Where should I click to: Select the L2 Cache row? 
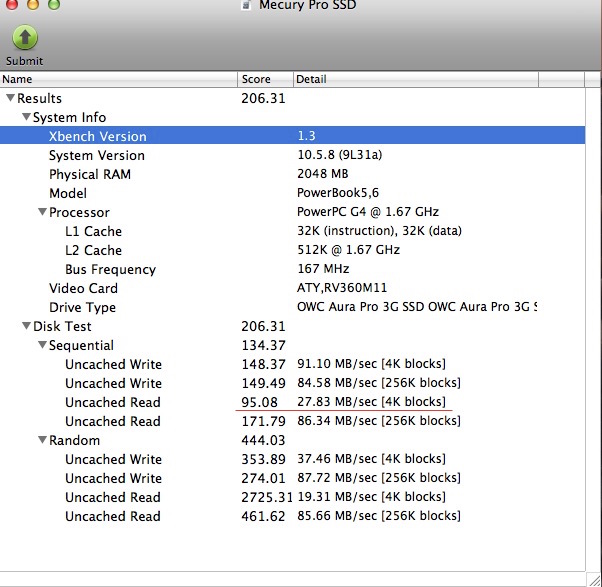coord(293,250)
